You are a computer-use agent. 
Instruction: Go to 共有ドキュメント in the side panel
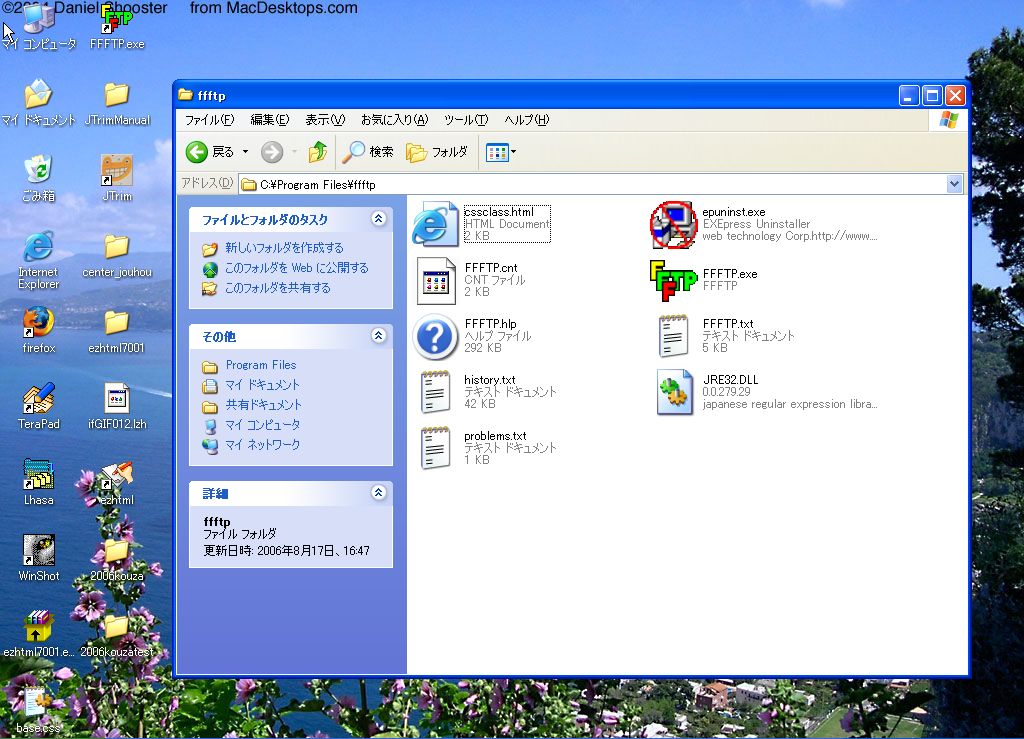(x=263, y=405)
